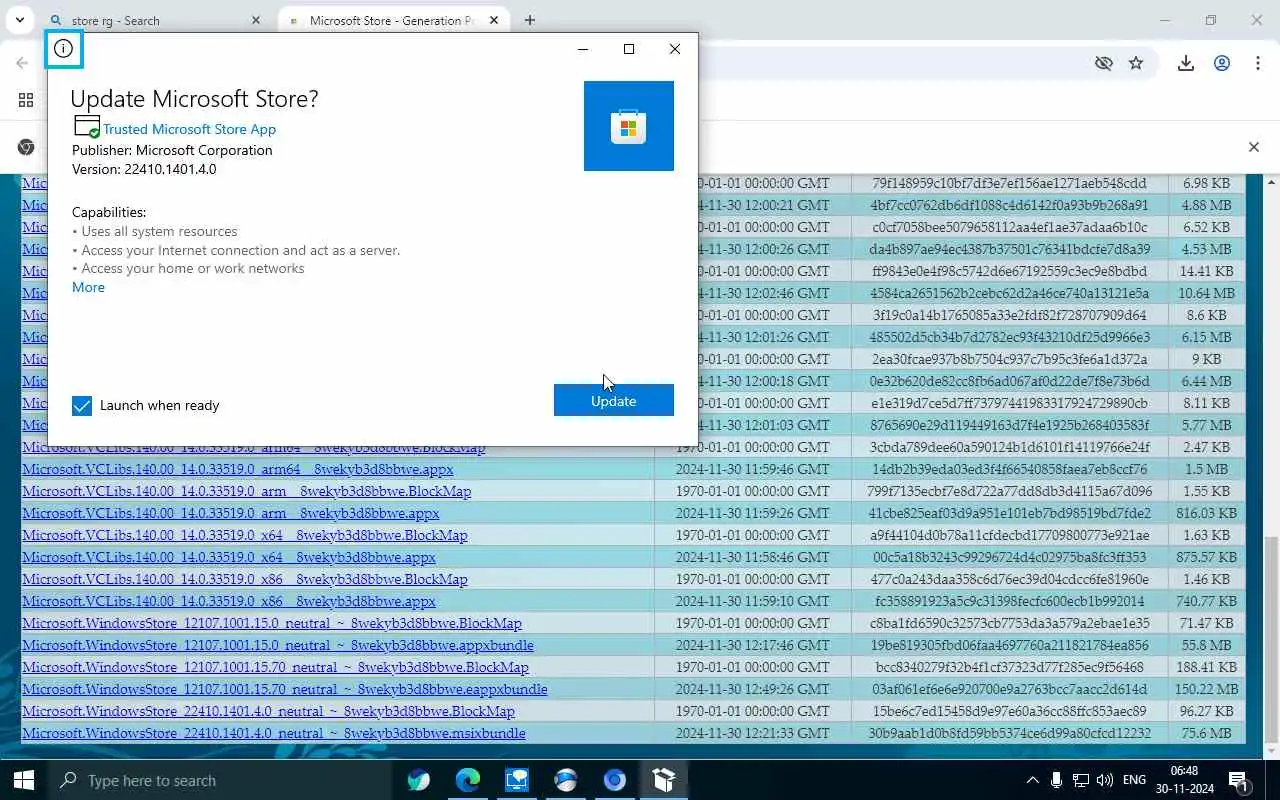This screenshot has width=1280, height=800.
Task: Open the notification center icon
Action: tap(1238, 780)
